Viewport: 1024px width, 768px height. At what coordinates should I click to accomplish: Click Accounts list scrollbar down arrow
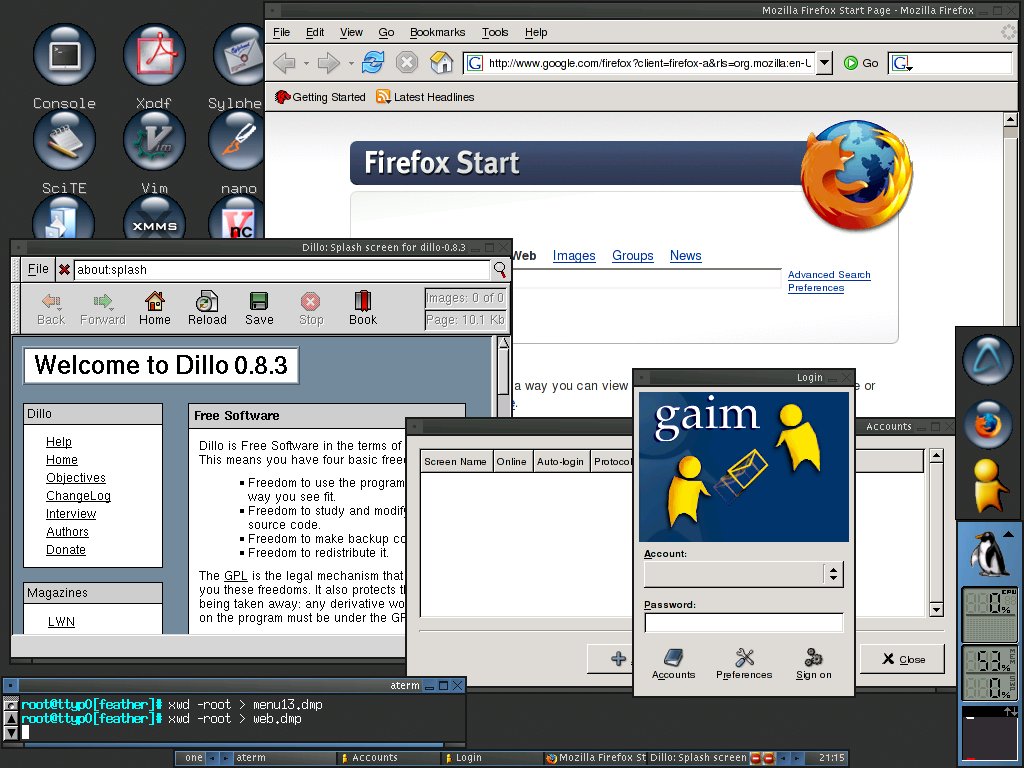coord(936,610)
